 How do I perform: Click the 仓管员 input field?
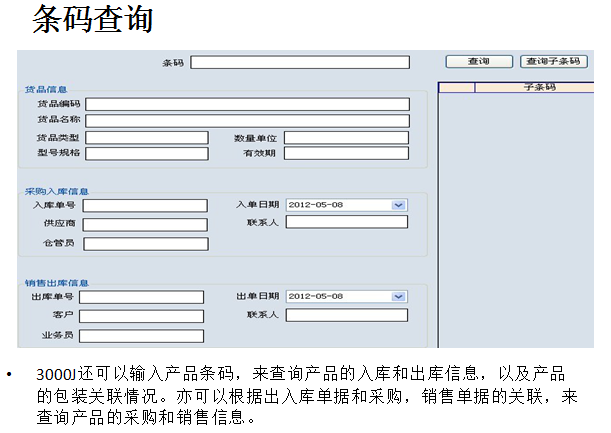coord(146,244)
